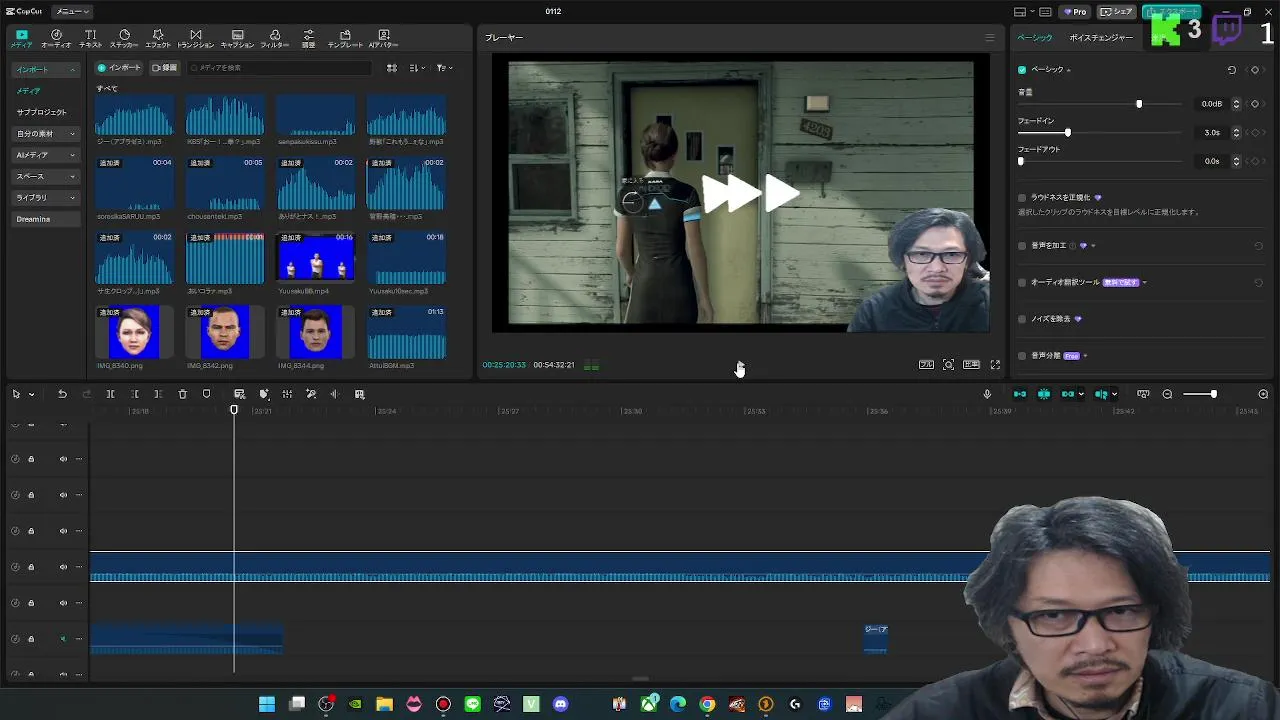Click the Pro button

click(x=1075, y=12)
